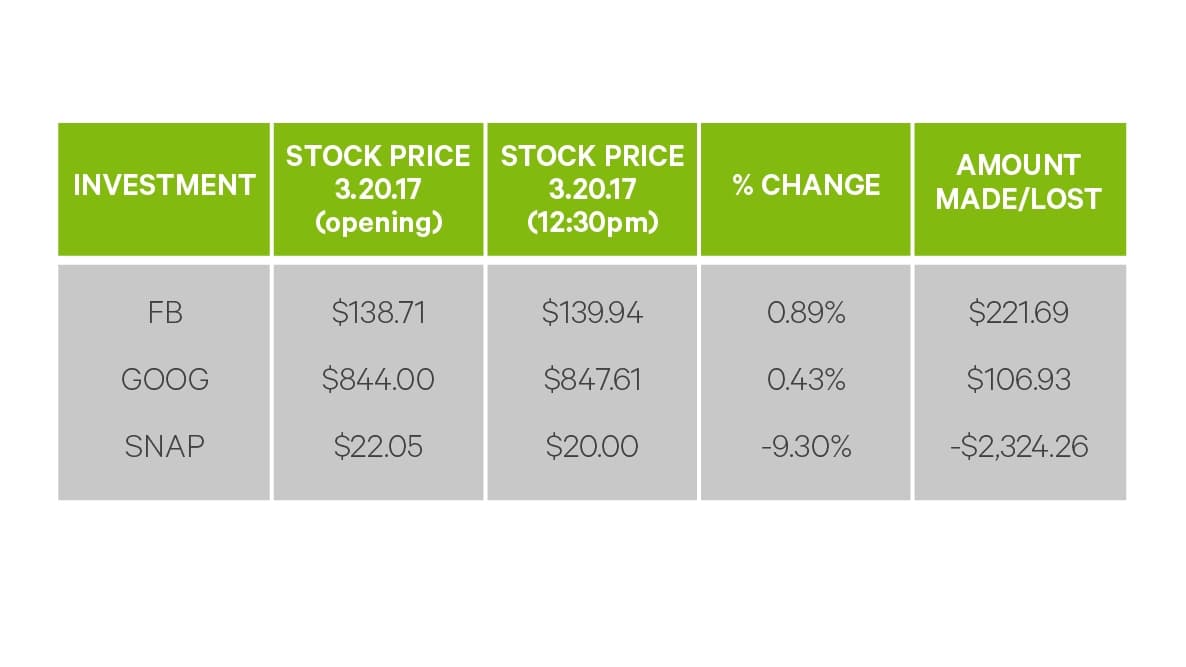Screen dimensions: 1186x667
Task: Click the $221.69 amount made
Action: 1019,313
